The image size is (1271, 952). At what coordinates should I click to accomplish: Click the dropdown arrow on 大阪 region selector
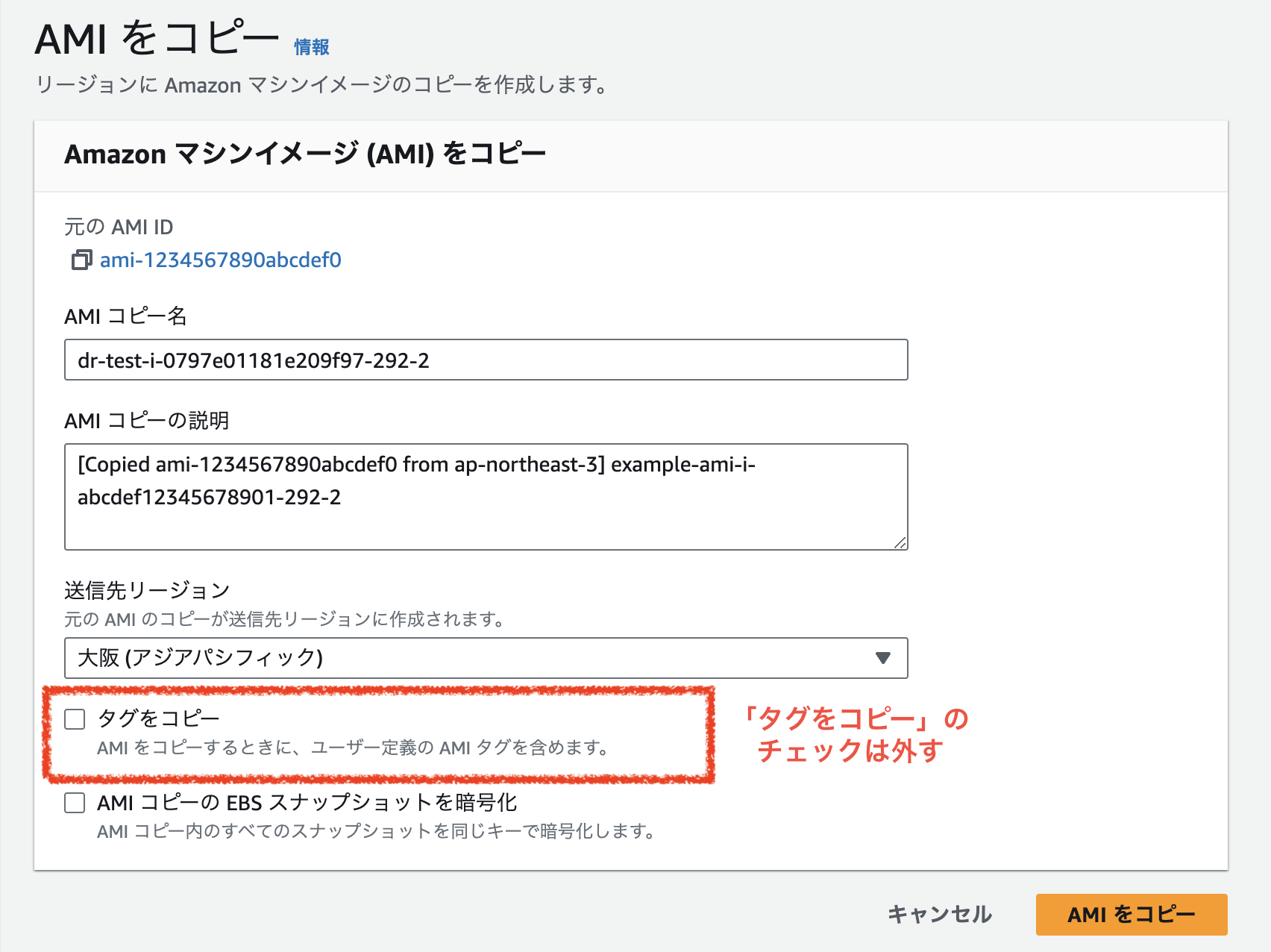point(883,658)
